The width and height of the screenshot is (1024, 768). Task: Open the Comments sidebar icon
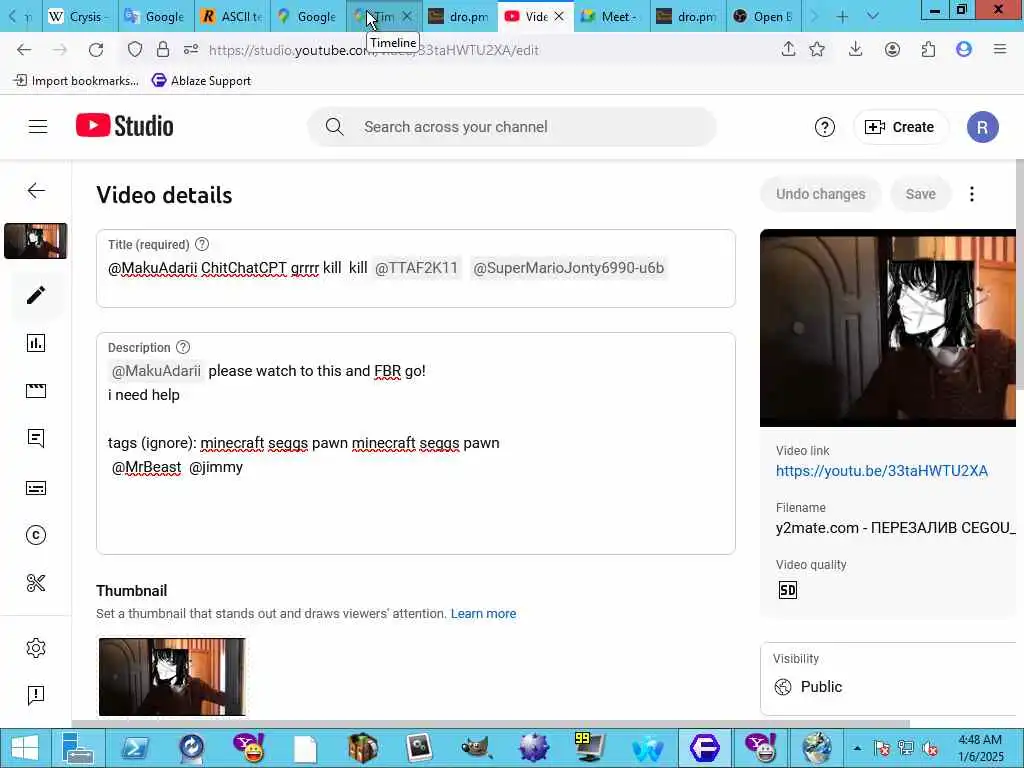[x=36, y=438]
